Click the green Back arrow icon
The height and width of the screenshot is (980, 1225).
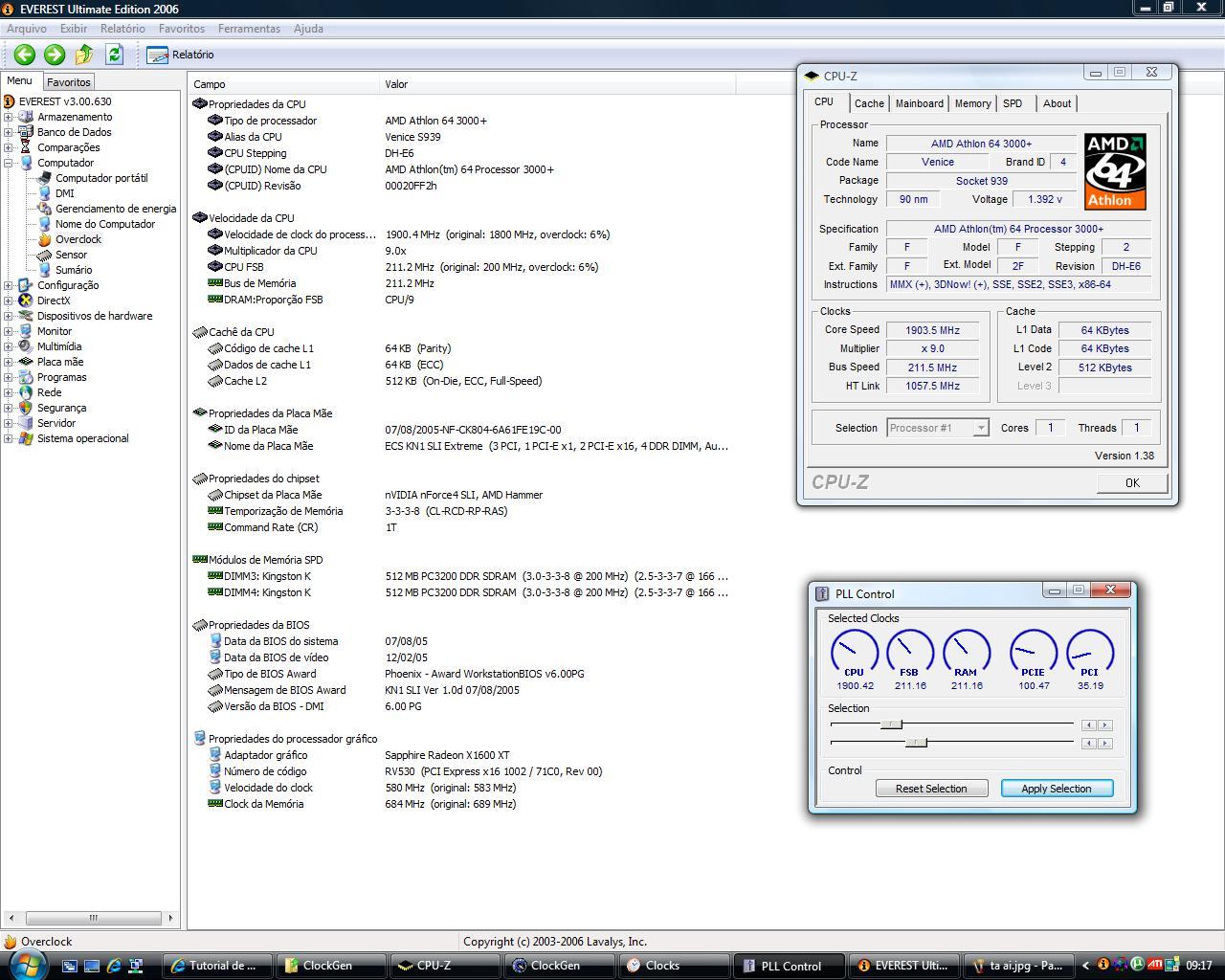click(25, 55)
